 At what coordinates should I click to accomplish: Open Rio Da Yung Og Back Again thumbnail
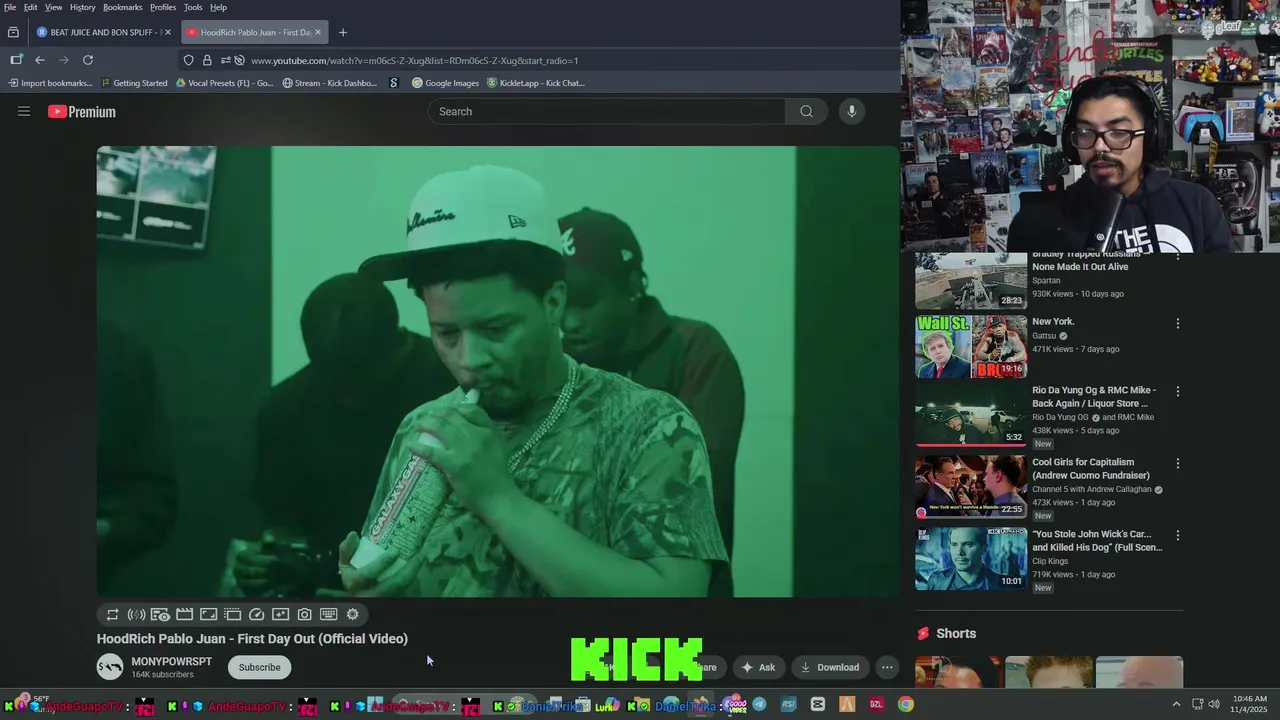[x=971, y=415]
